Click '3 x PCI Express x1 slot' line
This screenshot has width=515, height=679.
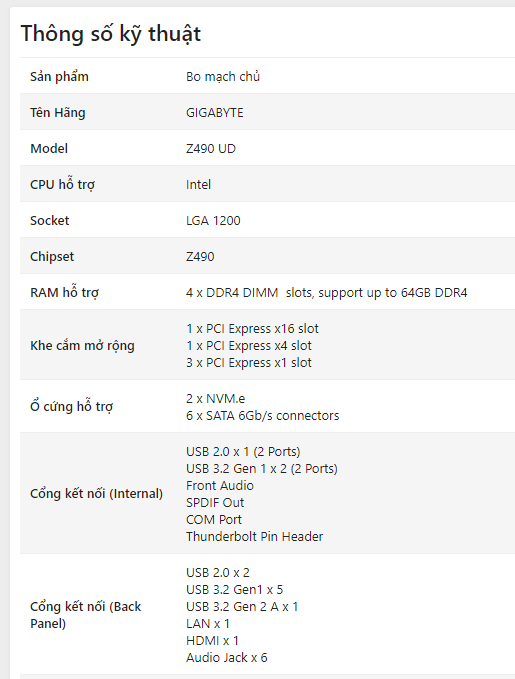click(249, 362)
